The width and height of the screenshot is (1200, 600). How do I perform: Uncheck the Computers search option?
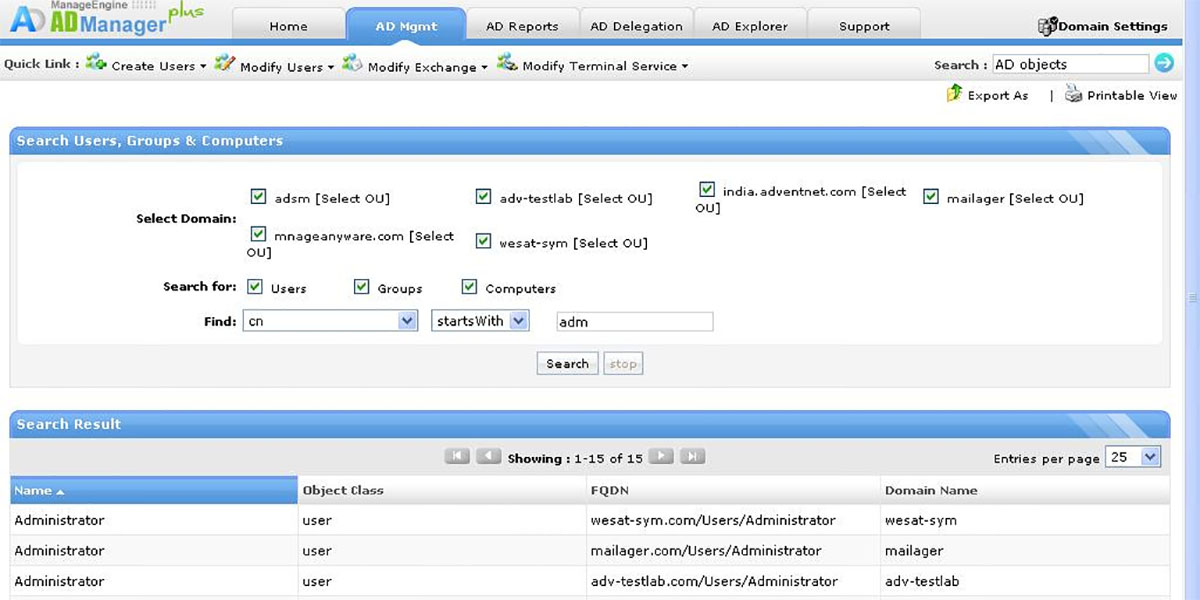click(x=469, y=286)
